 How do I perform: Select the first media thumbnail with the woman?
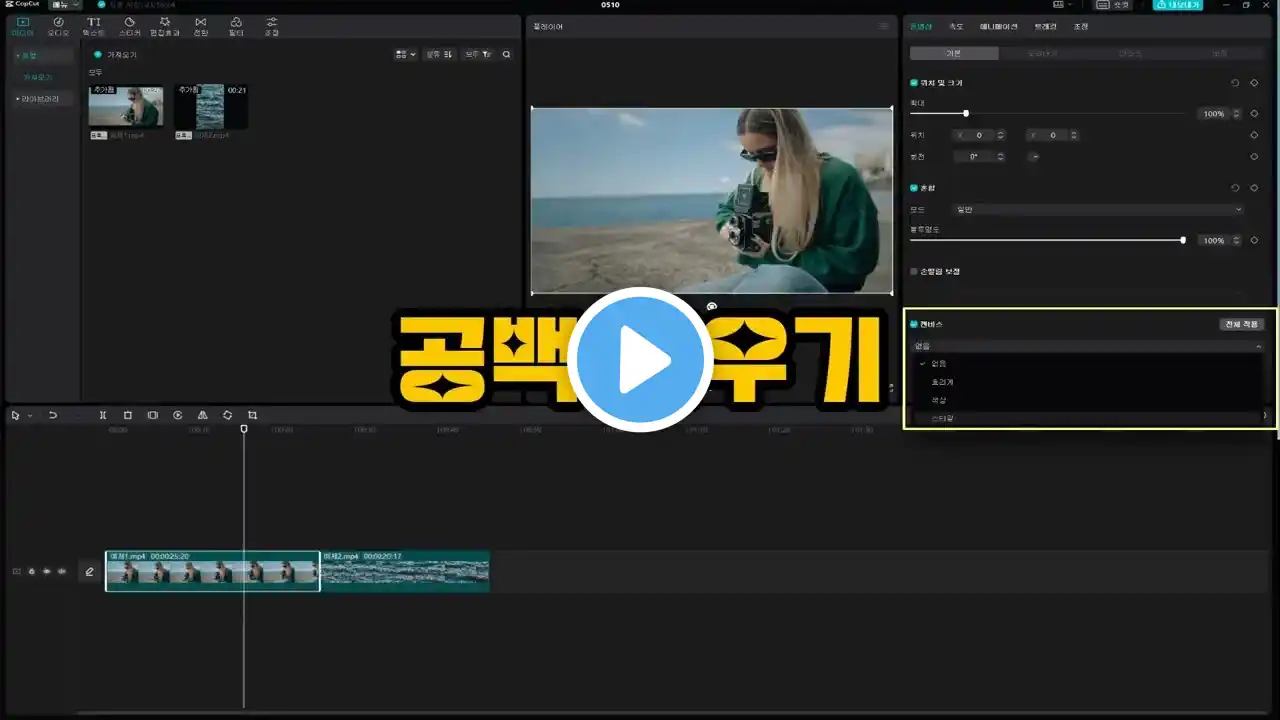[126, 106]
